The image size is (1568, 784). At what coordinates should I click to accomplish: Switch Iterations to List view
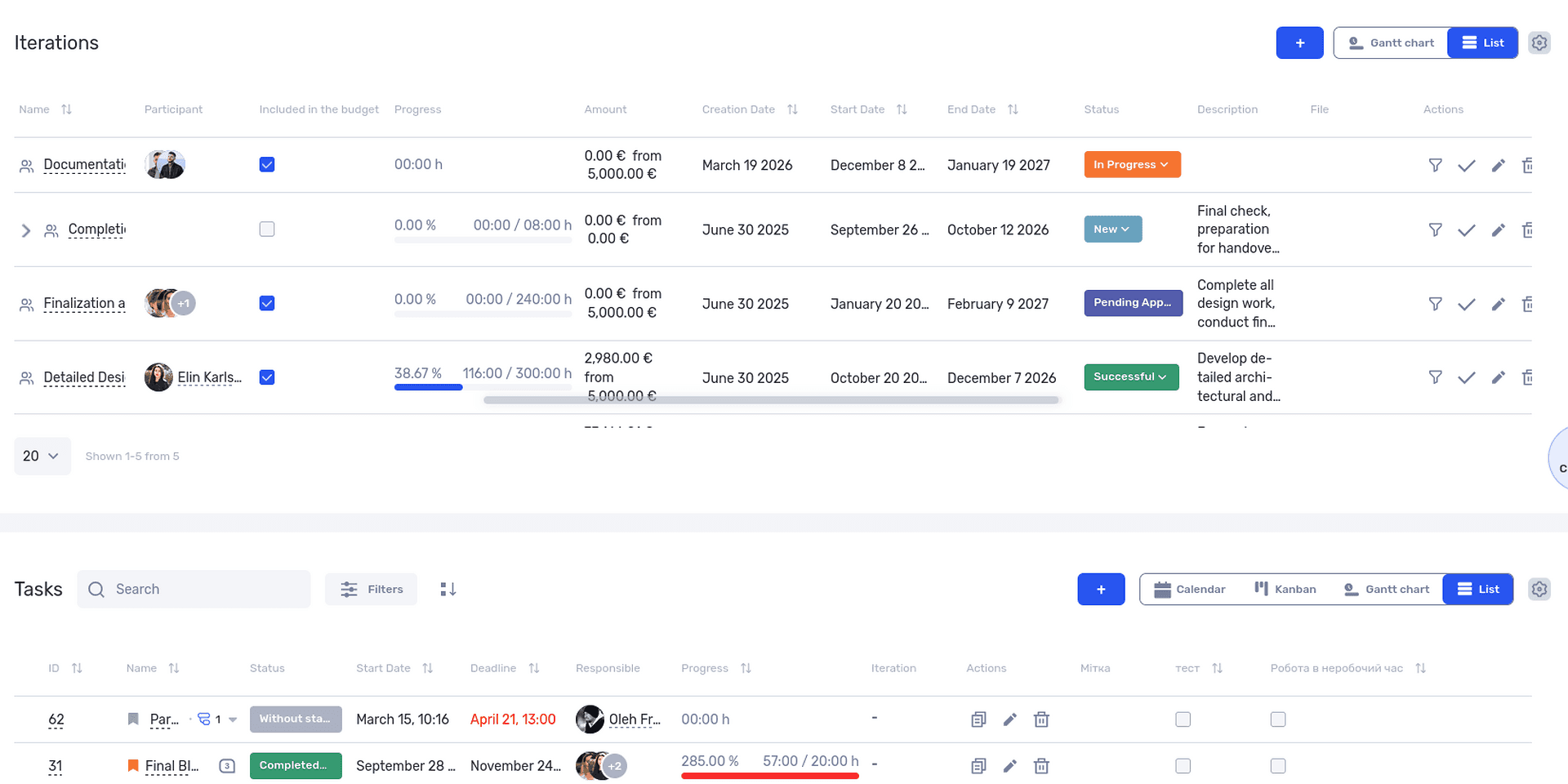tap(1482, 42)
